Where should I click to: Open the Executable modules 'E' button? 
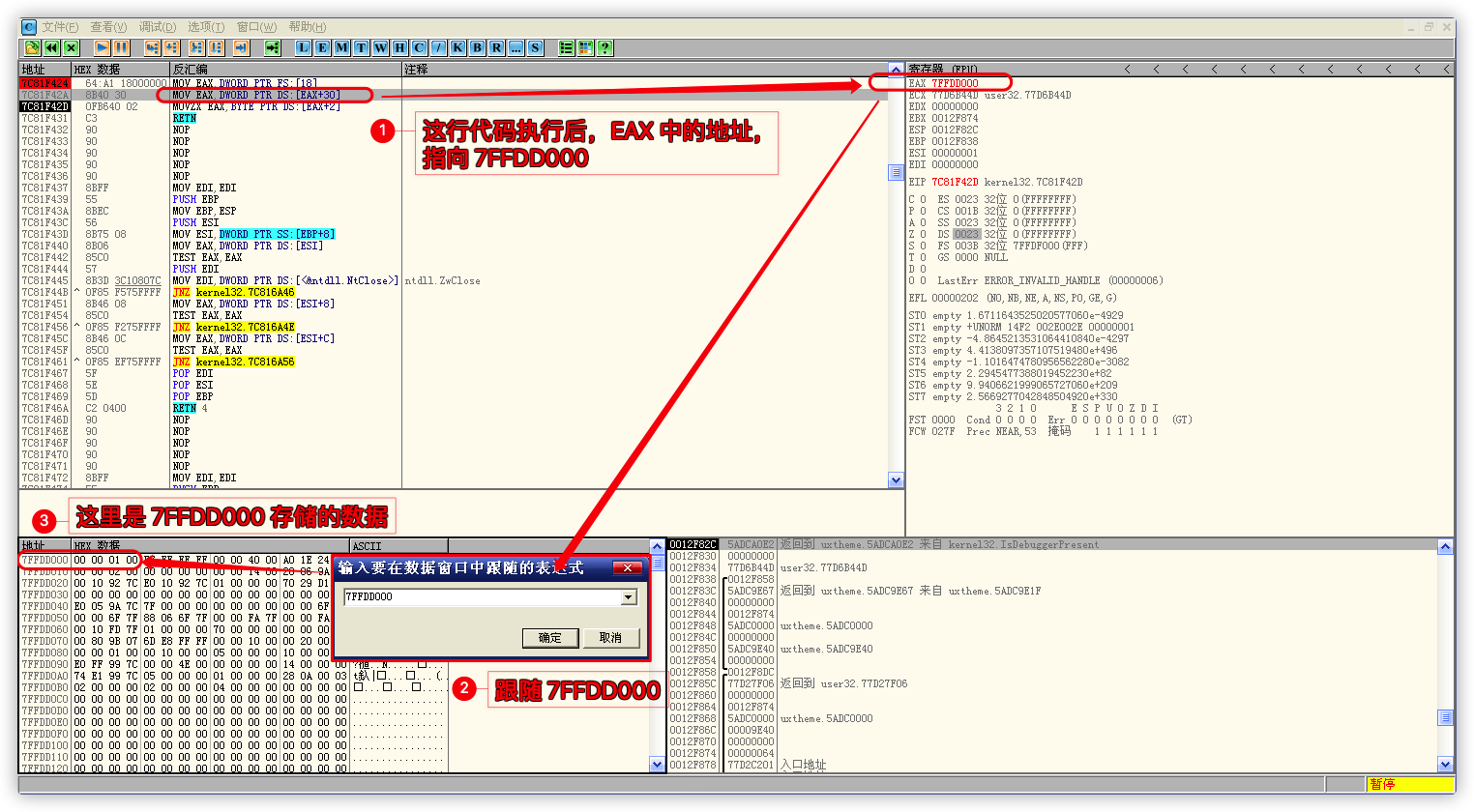point(323,47)
